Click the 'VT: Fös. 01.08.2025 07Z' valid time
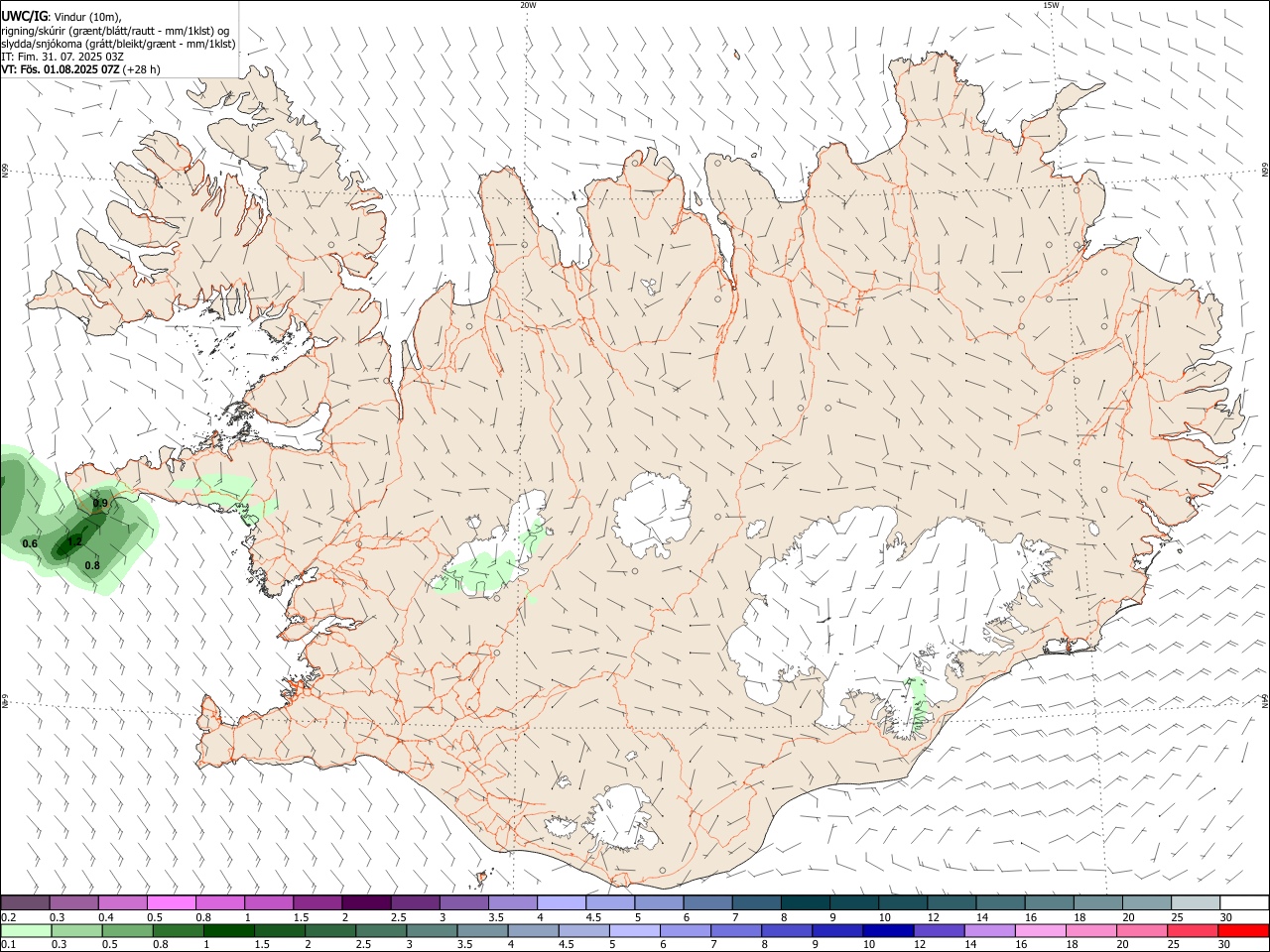 (x=60, y=69)
